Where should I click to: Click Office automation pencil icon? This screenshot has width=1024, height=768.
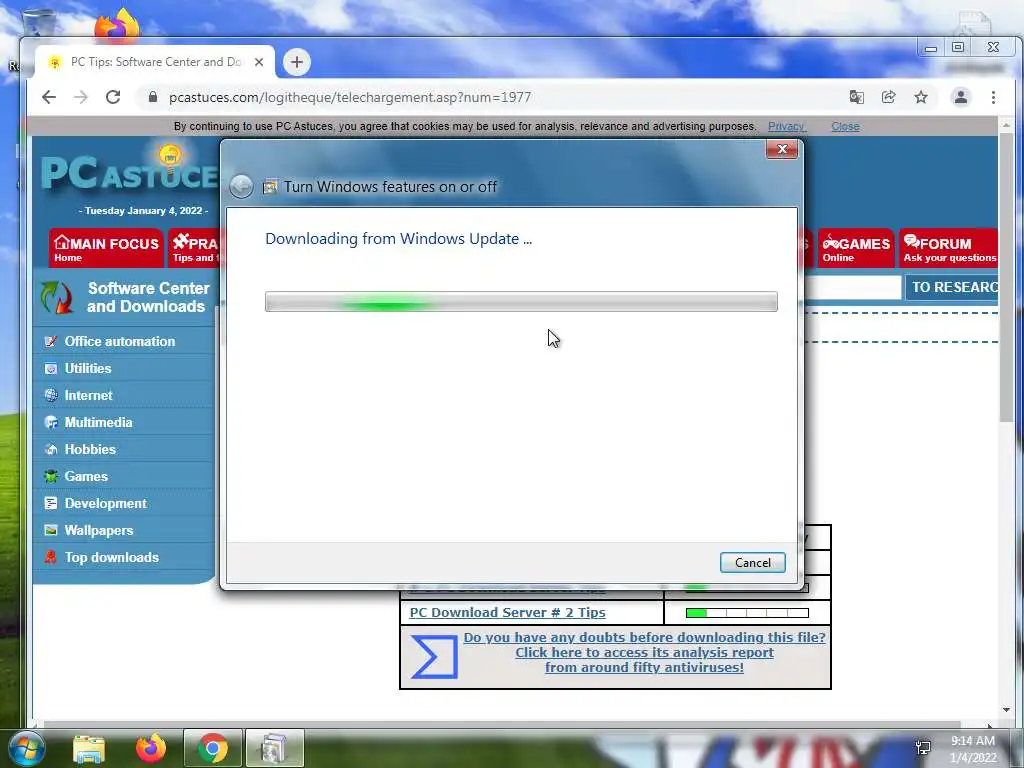pyautogui.click(x=50, y=342)
